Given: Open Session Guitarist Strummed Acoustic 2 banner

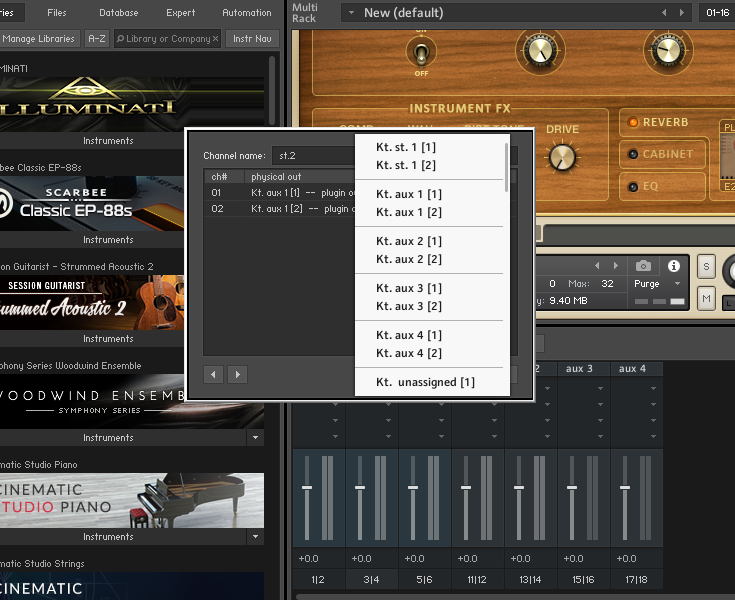Looking at the screenshot, I should click(x=92, y=302).
